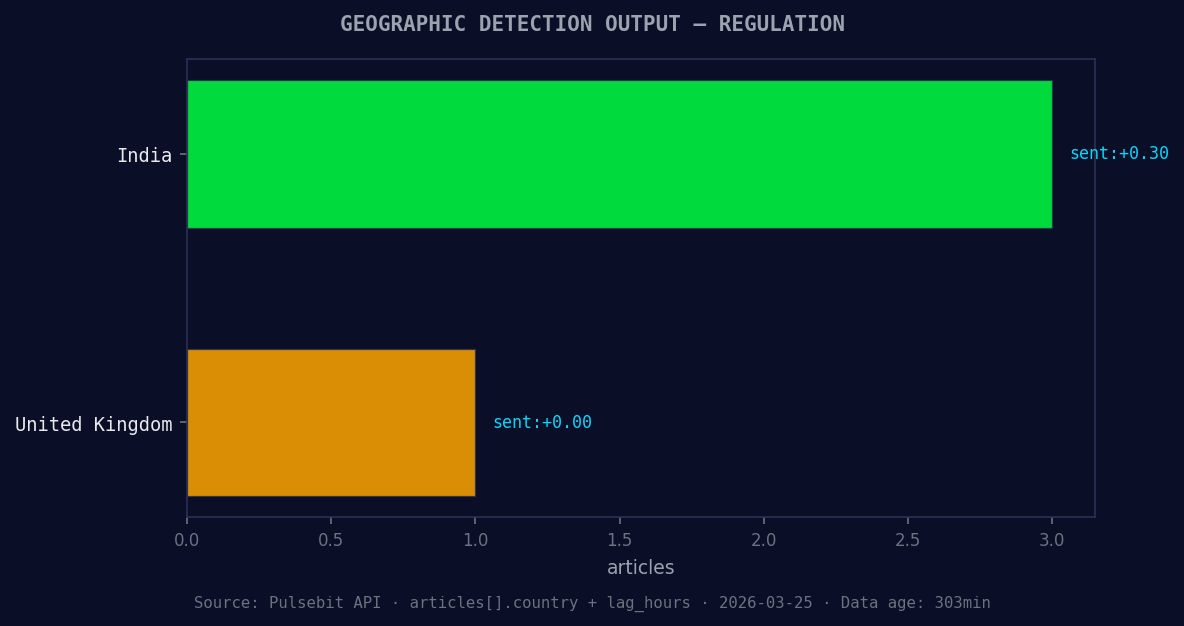The width and height of the screenshot is (1184, 626).
Task: Click the articles axis title
Action: (640, 567)
